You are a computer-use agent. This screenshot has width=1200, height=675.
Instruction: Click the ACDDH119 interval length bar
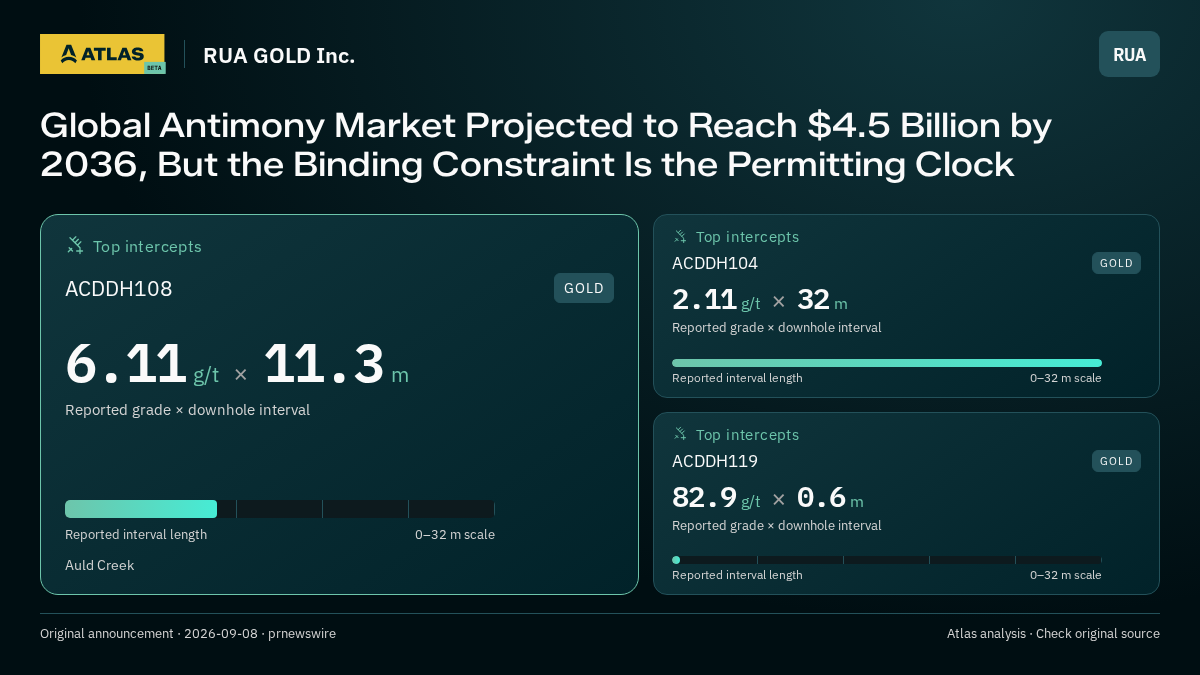(887, 560)
